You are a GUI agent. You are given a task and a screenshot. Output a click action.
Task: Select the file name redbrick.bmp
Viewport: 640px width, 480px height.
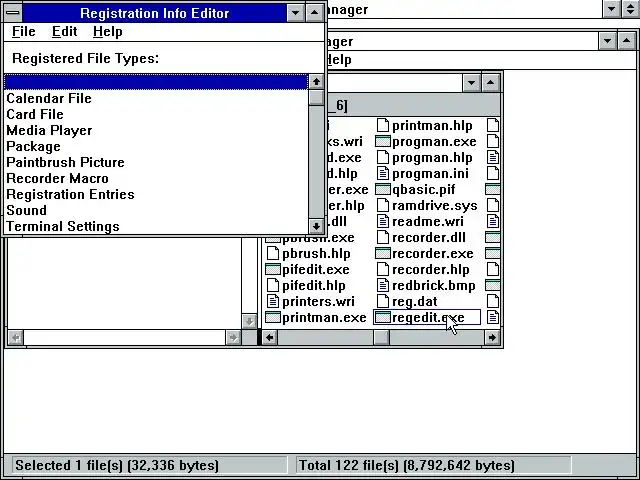click(433, 285)
